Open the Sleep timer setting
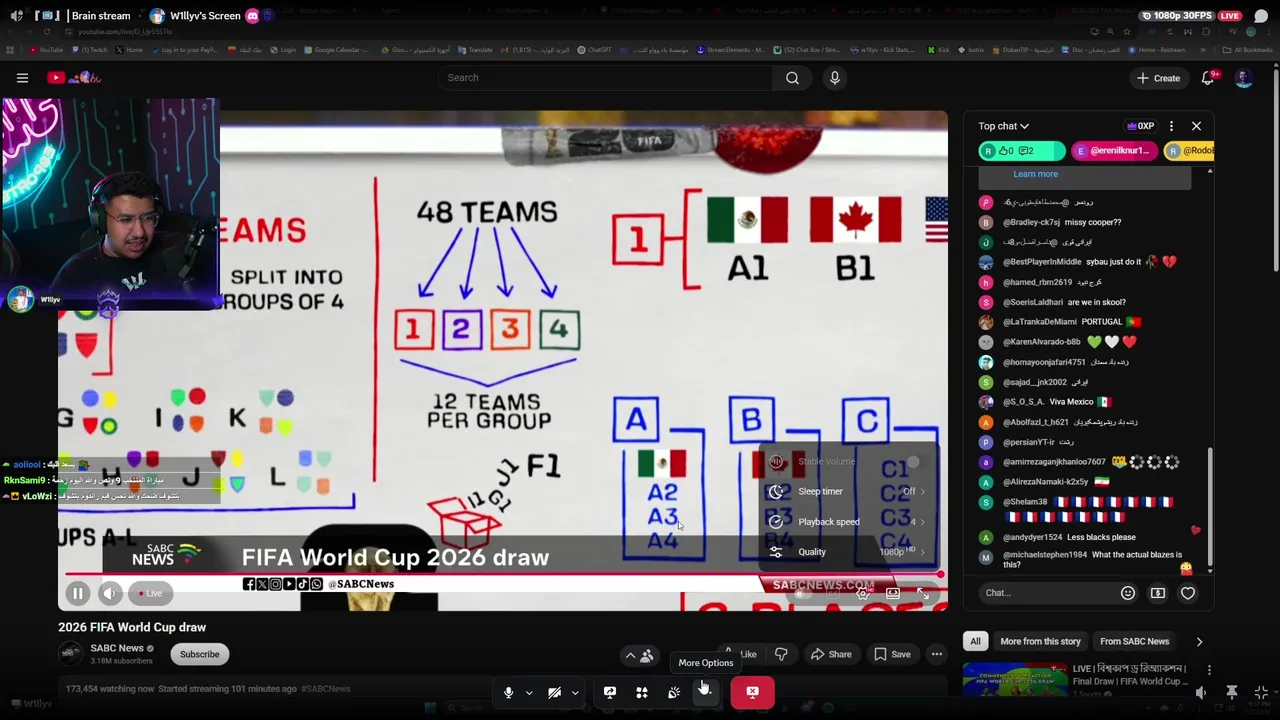This screenshot has width=1280, height=720. point(849,491)
